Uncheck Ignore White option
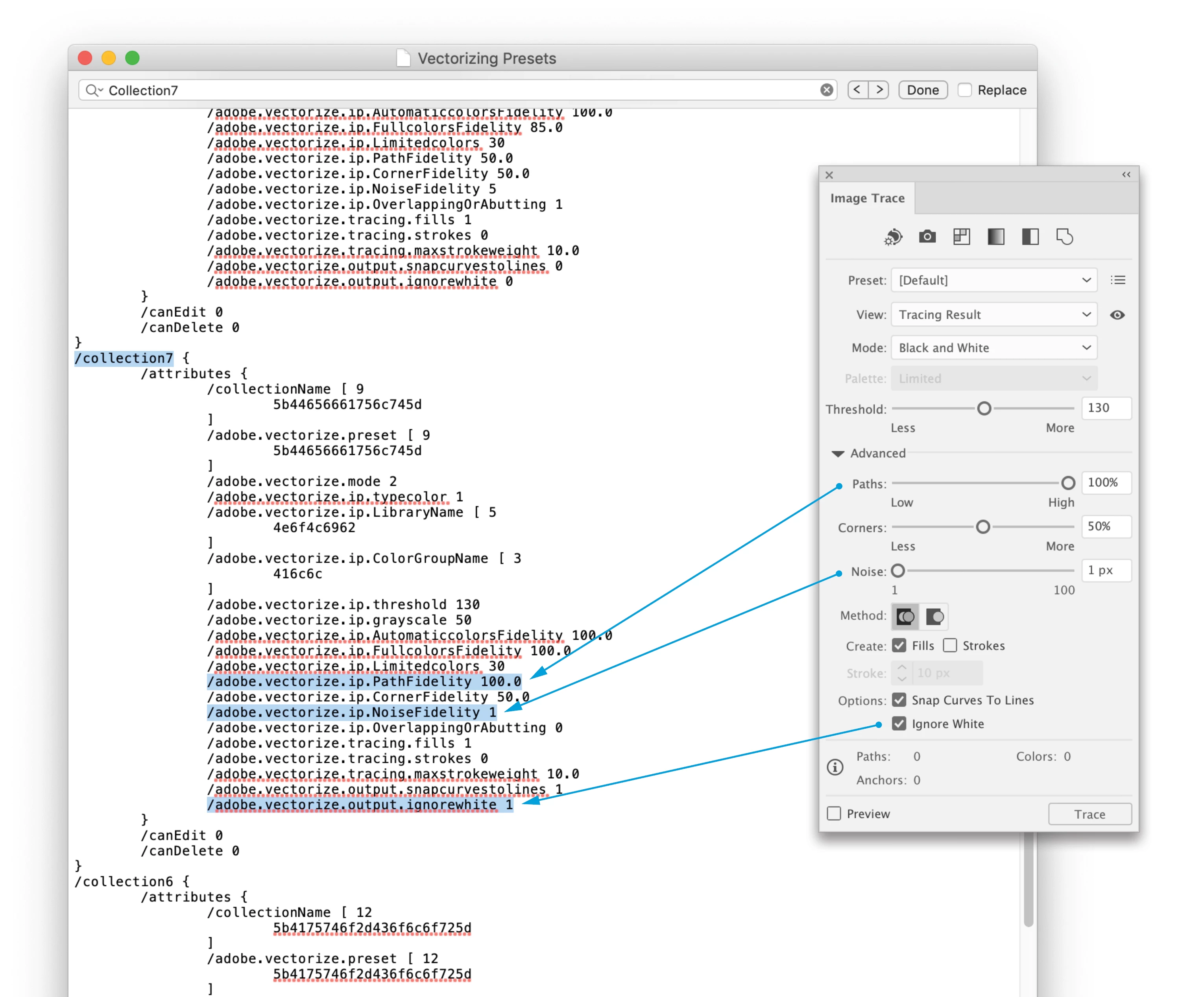This screenshot has height=997, width=1204. click(x=899, y=724)
